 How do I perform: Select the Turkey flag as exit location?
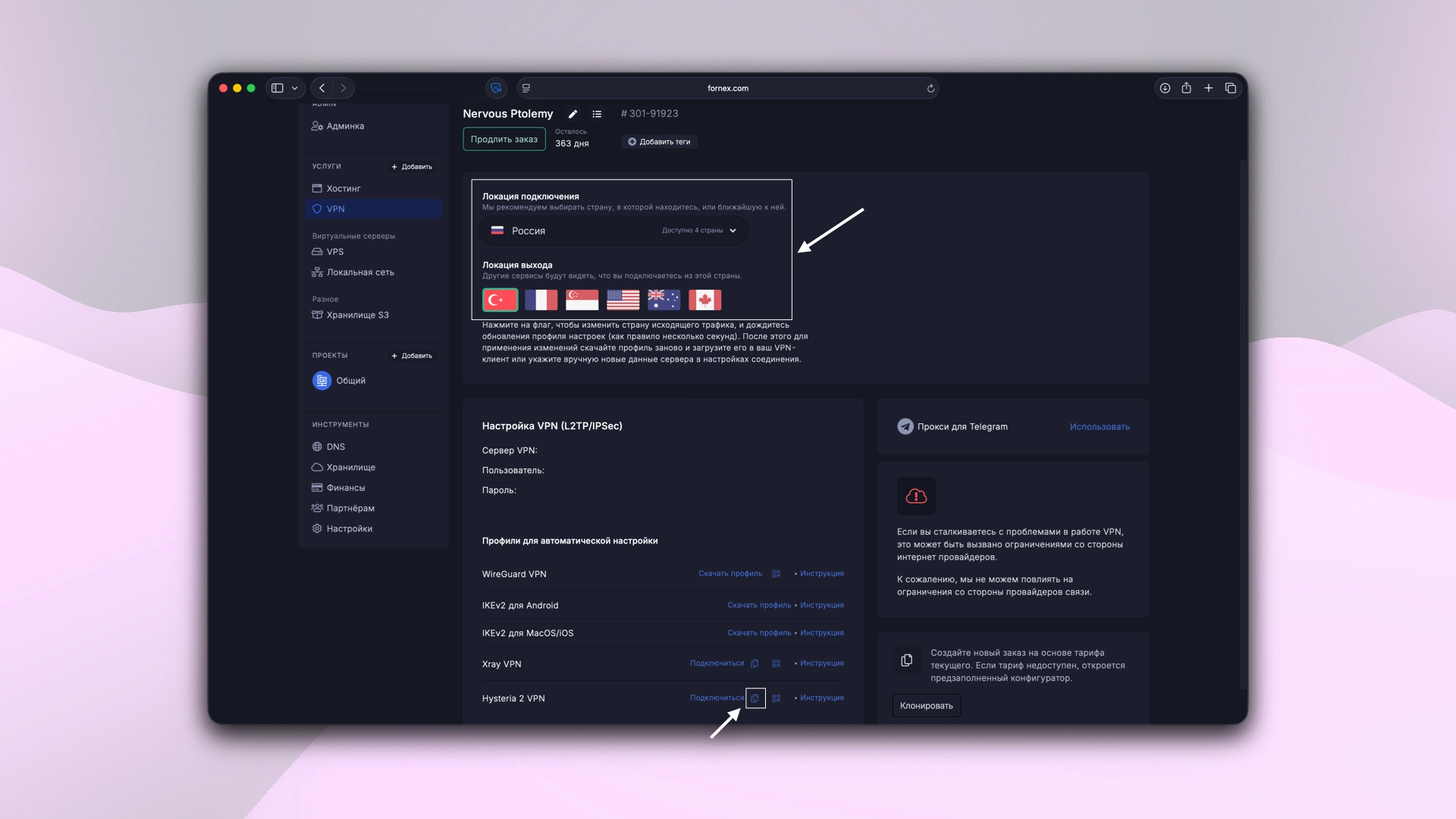pyautogui.click(x=500, y=300)
